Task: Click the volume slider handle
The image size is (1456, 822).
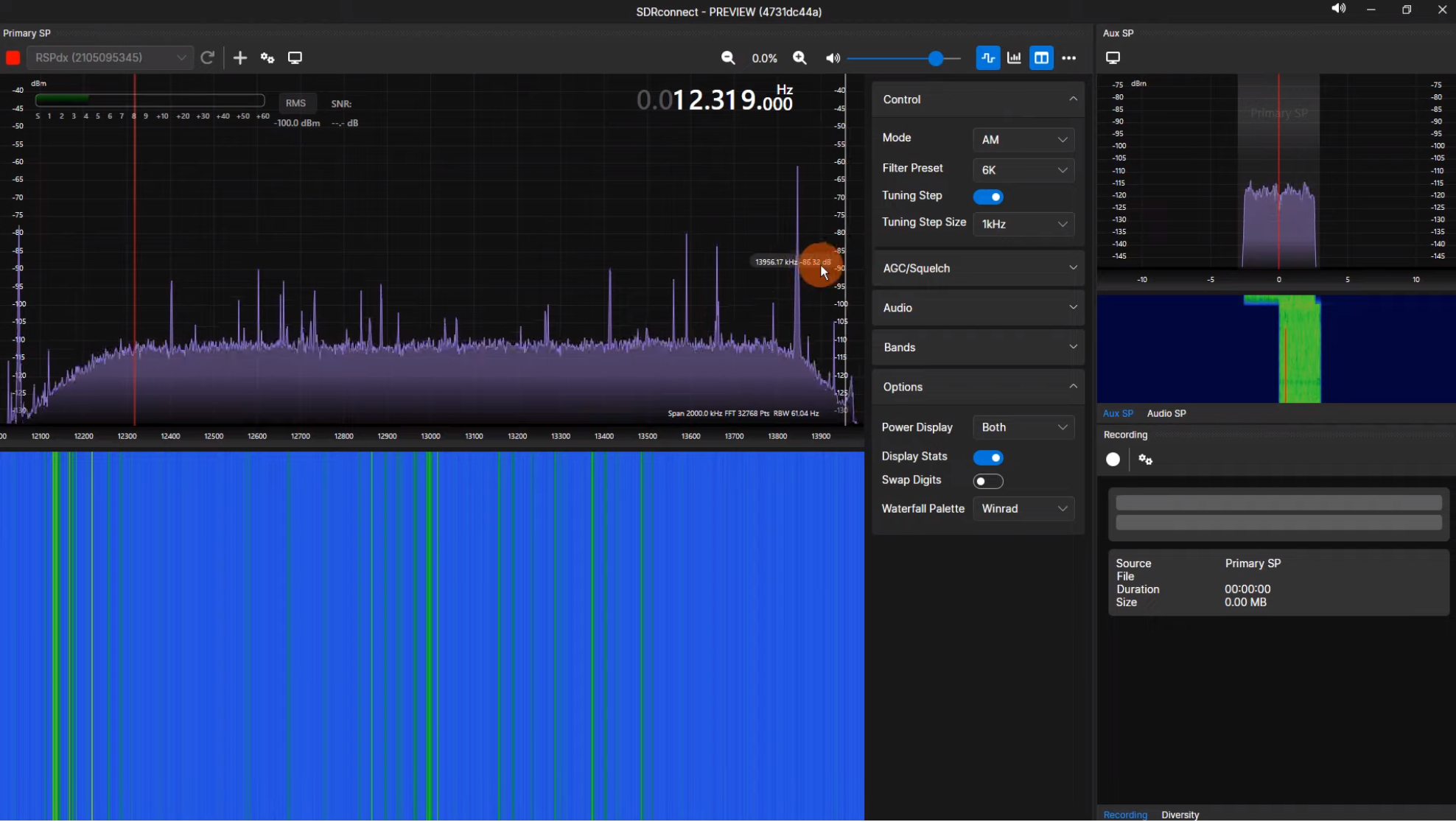Action: pyautogui.click(x=935, y=58)
